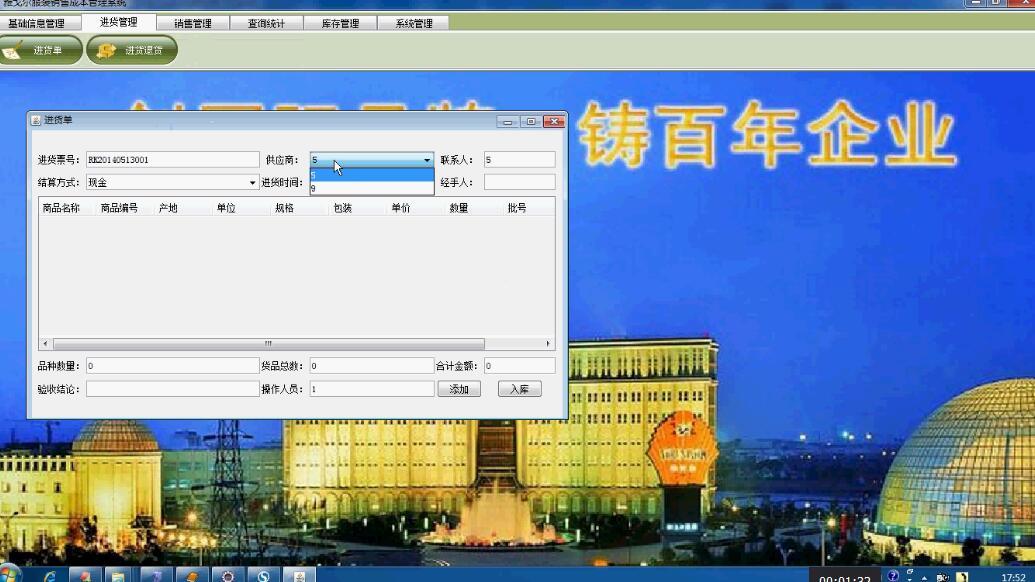The width and height of the screenshot is (1035, 582).
Task: Open the Sogou taskbar icon
Action: pyautogui.click(x=264, y=575)
